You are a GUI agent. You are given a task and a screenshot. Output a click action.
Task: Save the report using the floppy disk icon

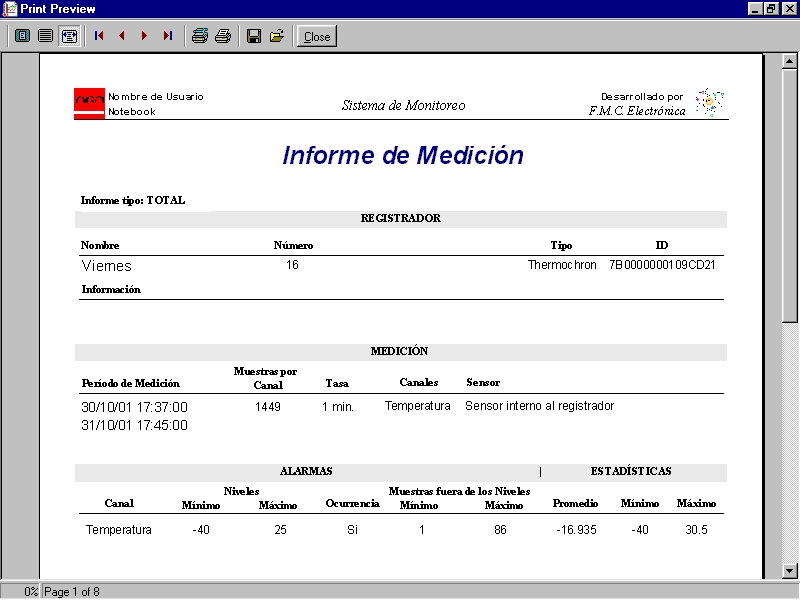click(254, 36)
